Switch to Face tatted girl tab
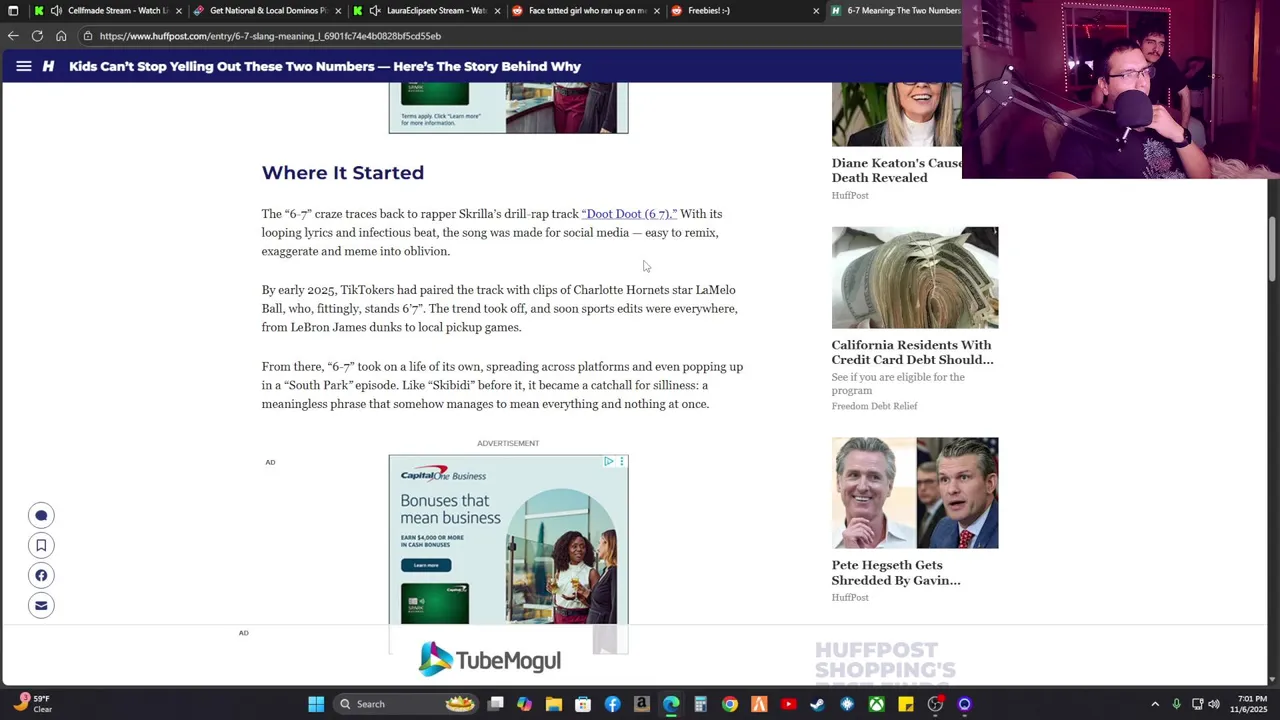This screenshot has height=720, width=1280. [586, 11]
